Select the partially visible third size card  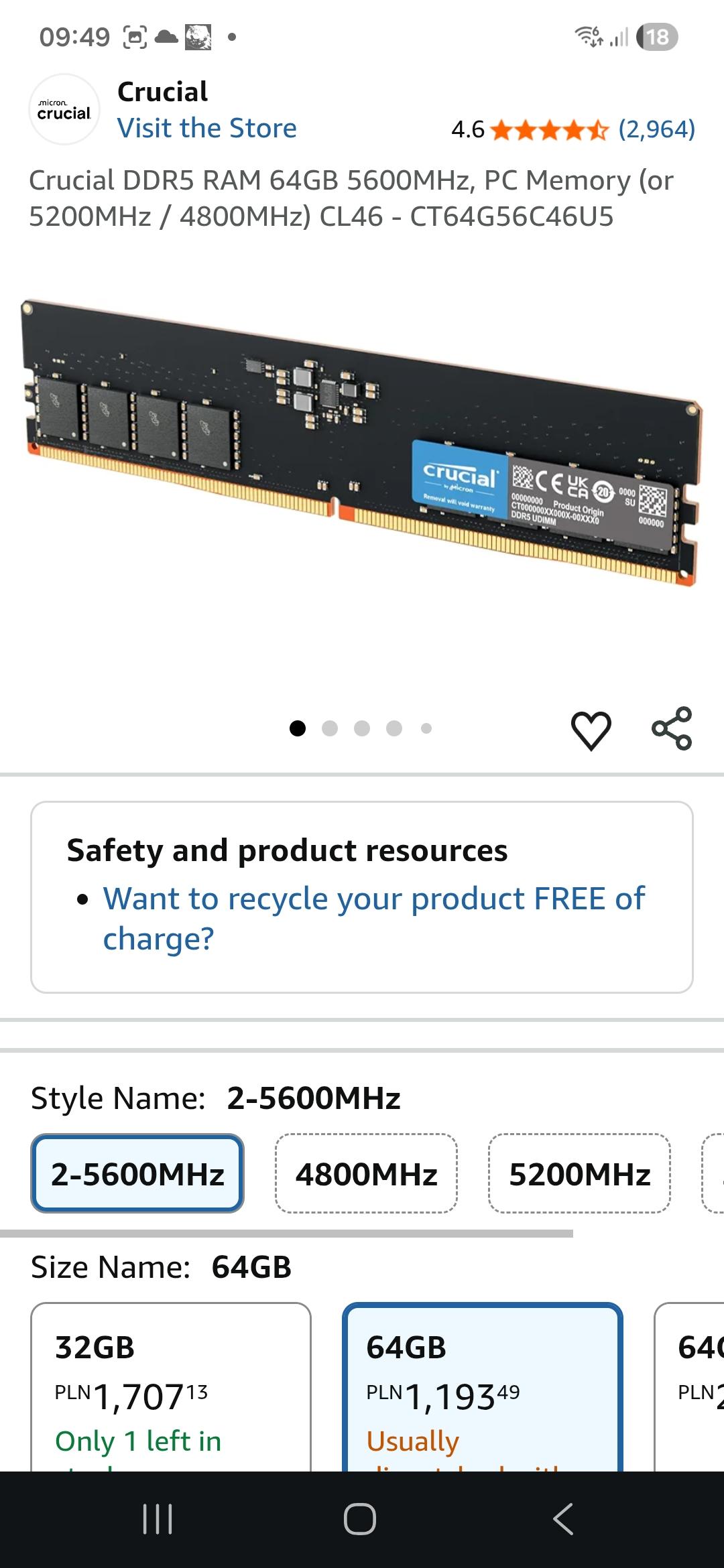689,1387
